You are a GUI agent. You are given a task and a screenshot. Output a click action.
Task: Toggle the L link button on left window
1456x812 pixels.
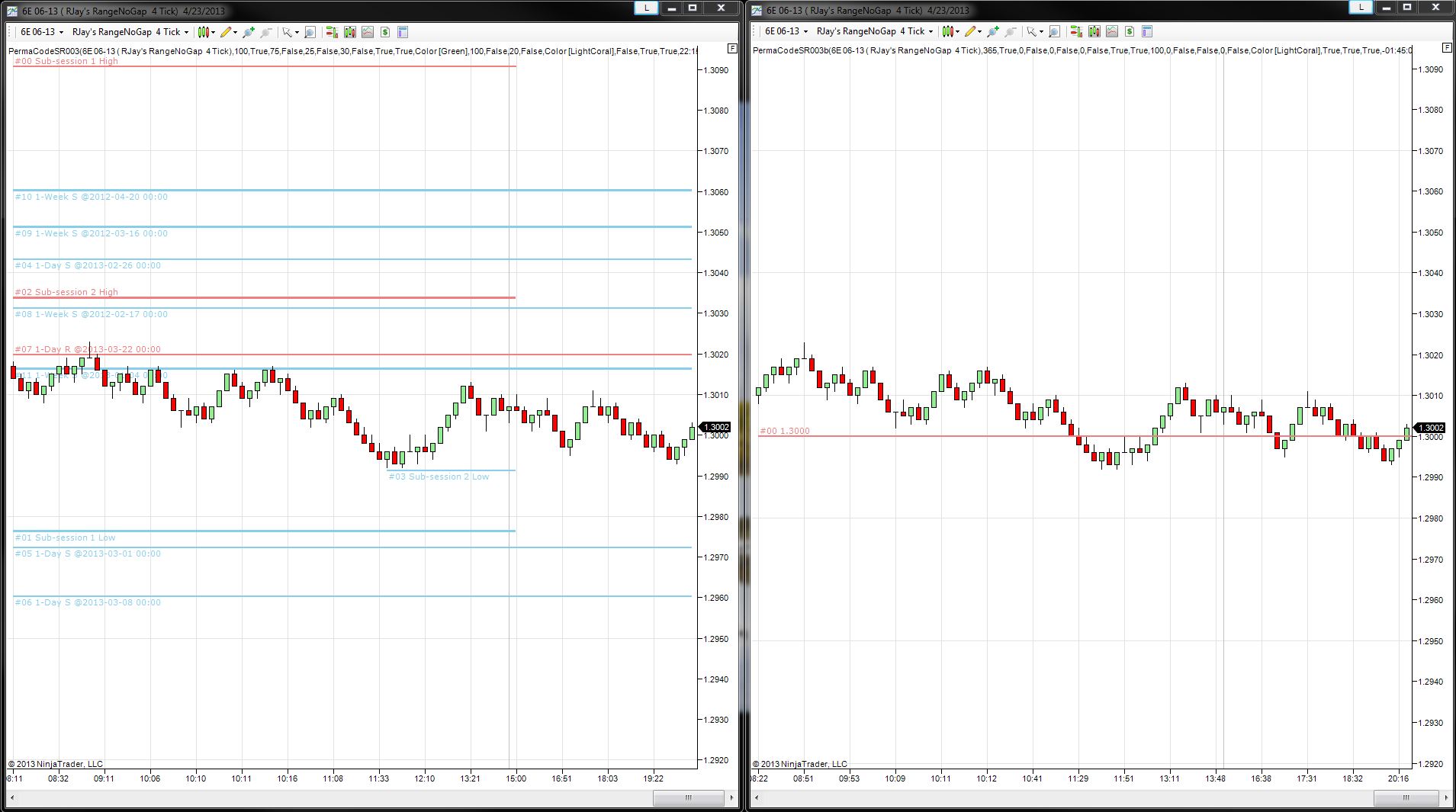point(646,8)
